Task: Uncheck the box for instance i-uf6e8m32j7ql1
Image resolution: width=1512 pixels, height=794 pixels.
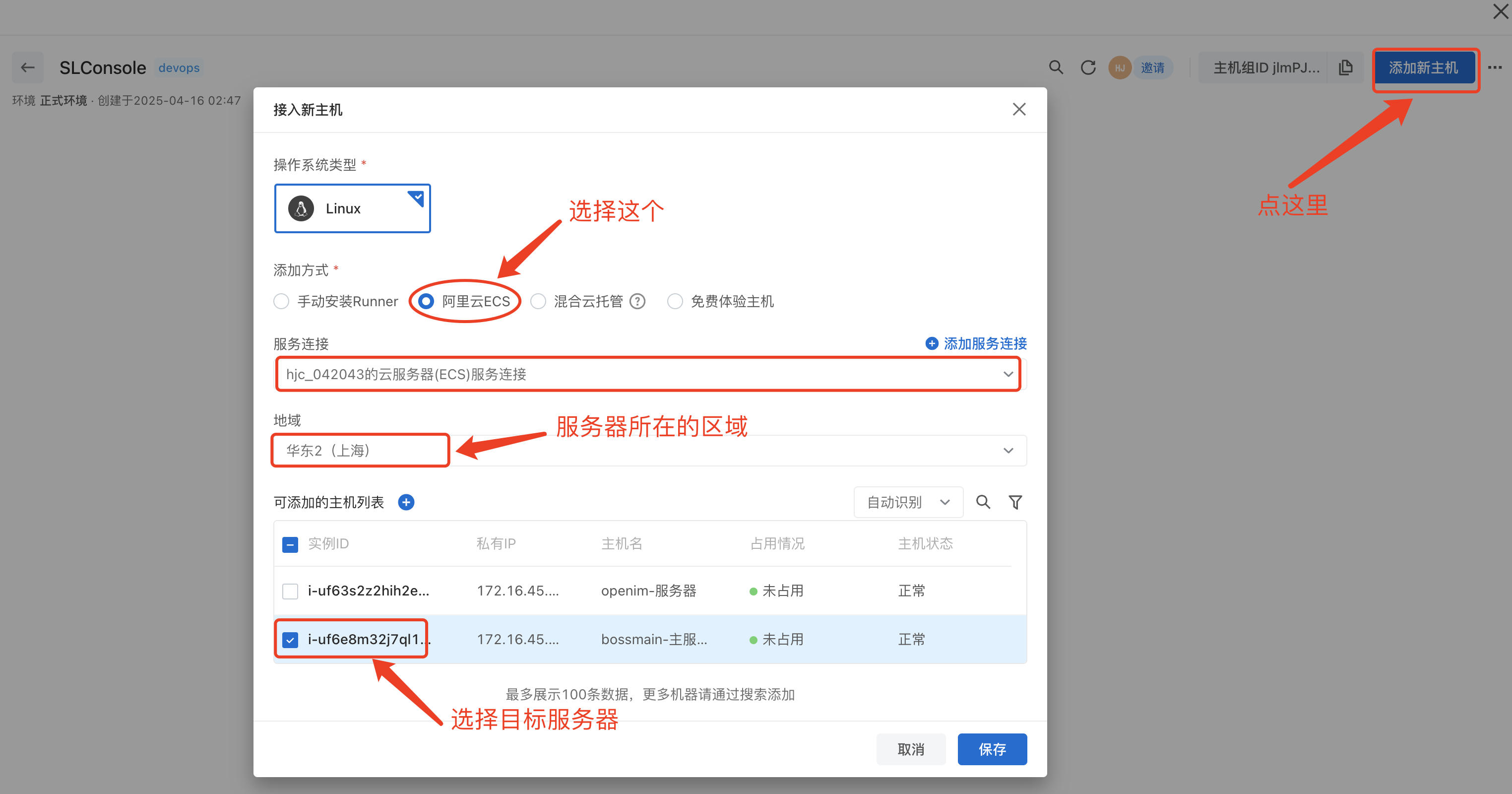Action: click(x=290, y=640)
